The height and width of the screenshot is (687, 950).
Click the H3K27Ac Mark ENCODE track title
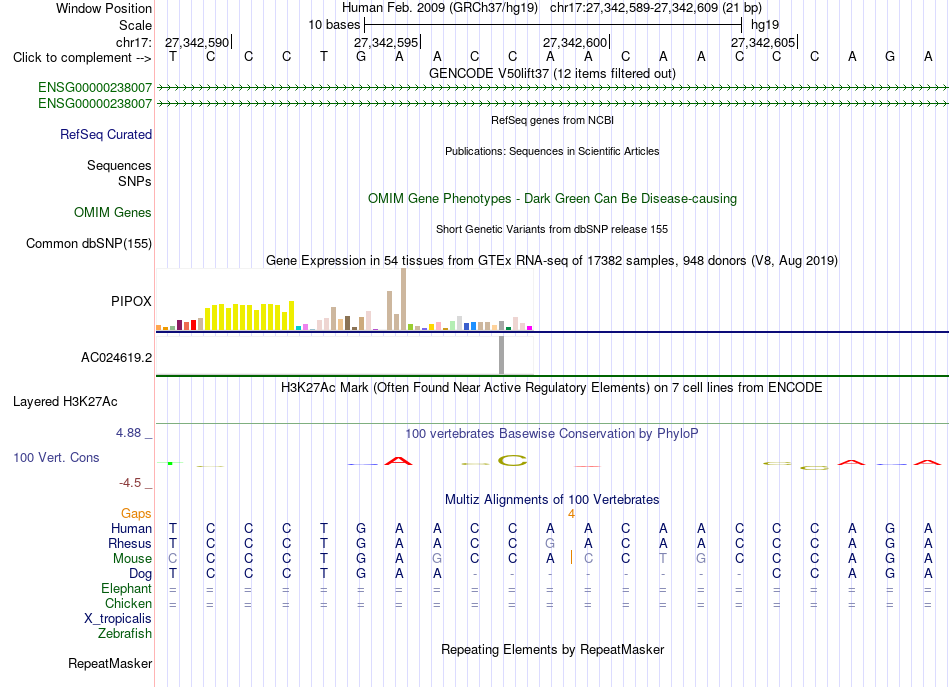point(552,388)
